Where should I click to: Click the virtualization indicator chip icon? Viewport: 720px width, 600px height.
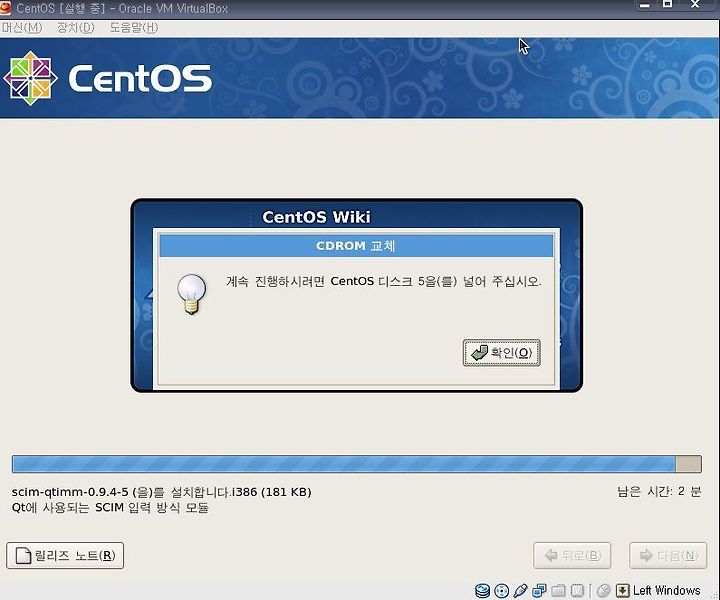click(577, 590)
